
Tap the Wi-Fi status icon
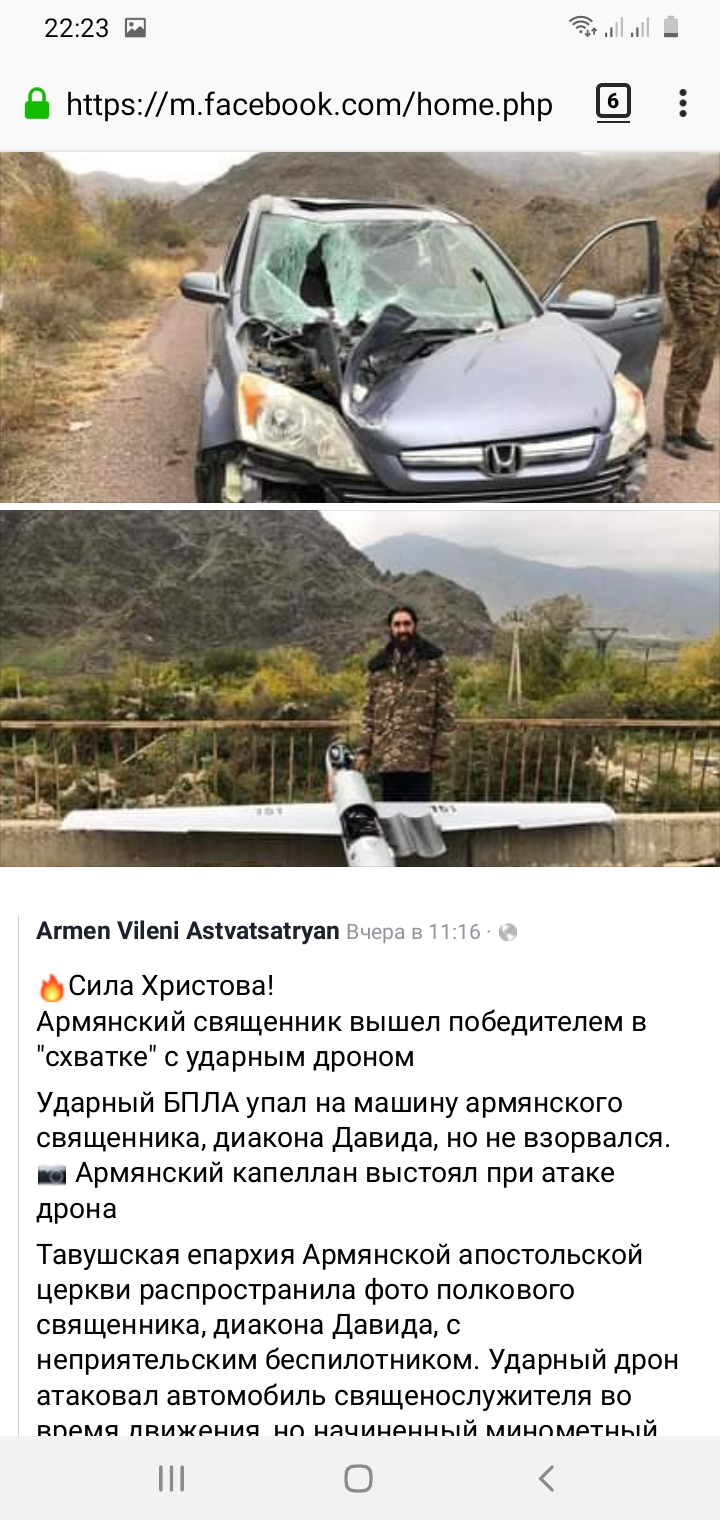582,27
